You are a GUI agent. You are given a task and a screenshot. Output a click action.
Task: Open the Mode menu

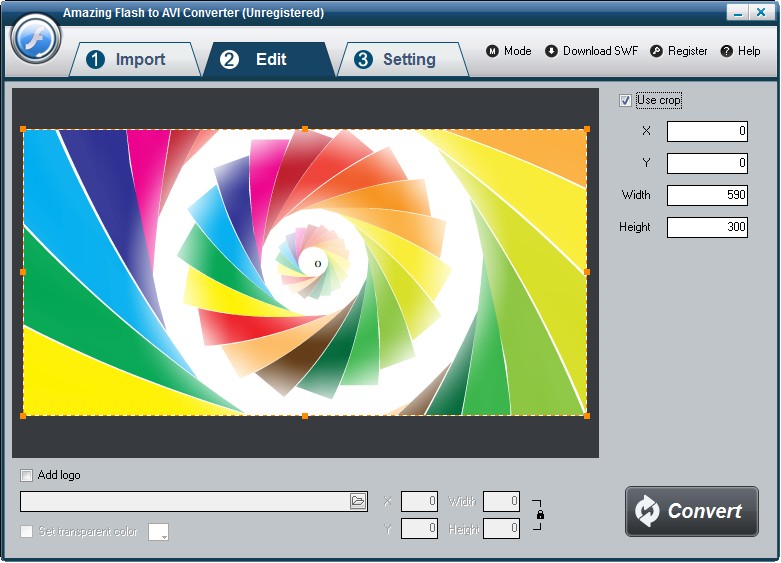point(508,51)
